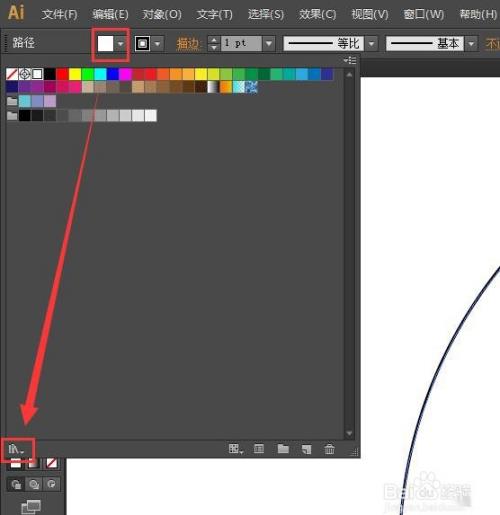The width and height of the screenshot is (500, 515).
Task: Click the 1 pt stroke weight field
Action: (x=241, y=43)
